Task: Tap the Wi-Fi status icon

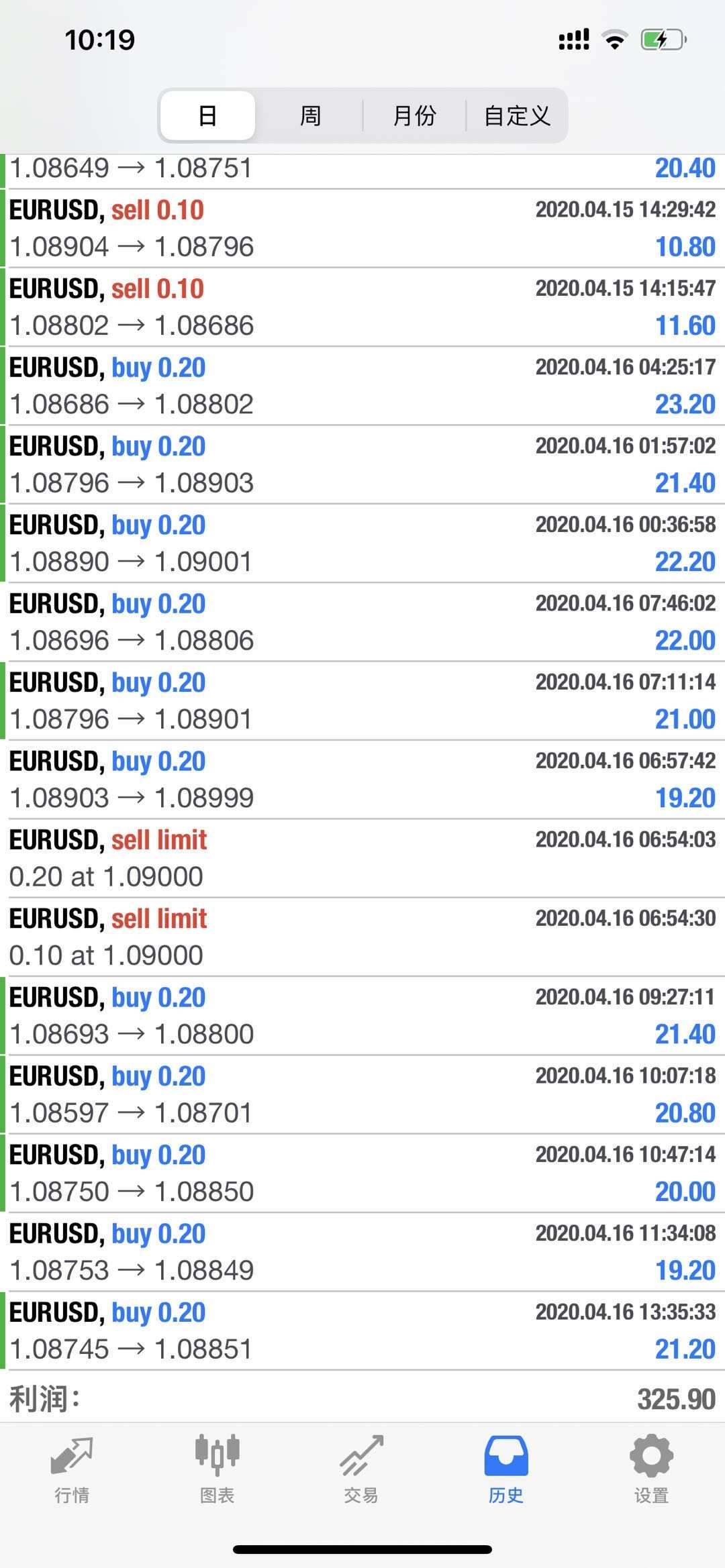Action: 614,40
